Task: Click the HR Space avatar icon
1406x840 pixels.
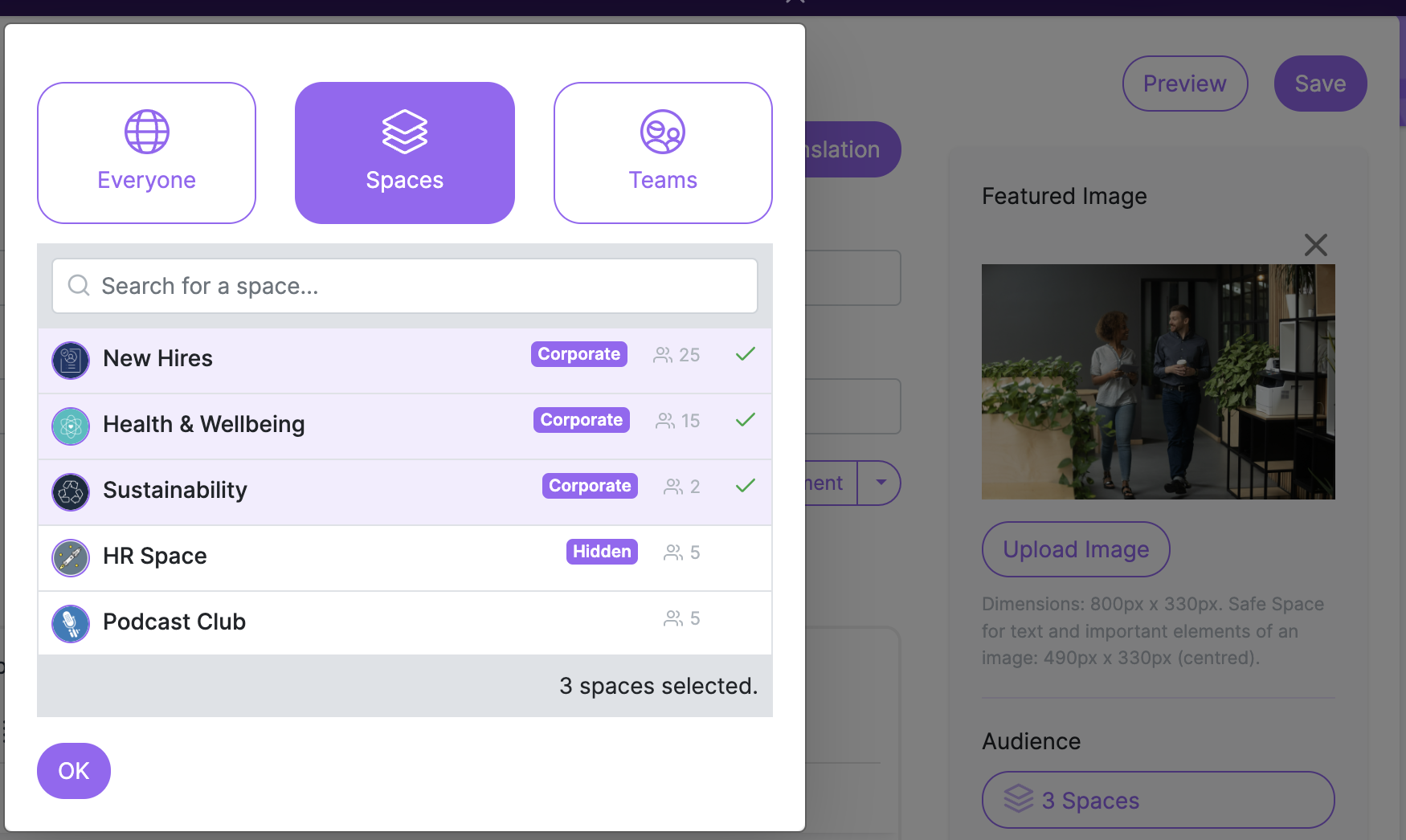Action: coord(71,557)
